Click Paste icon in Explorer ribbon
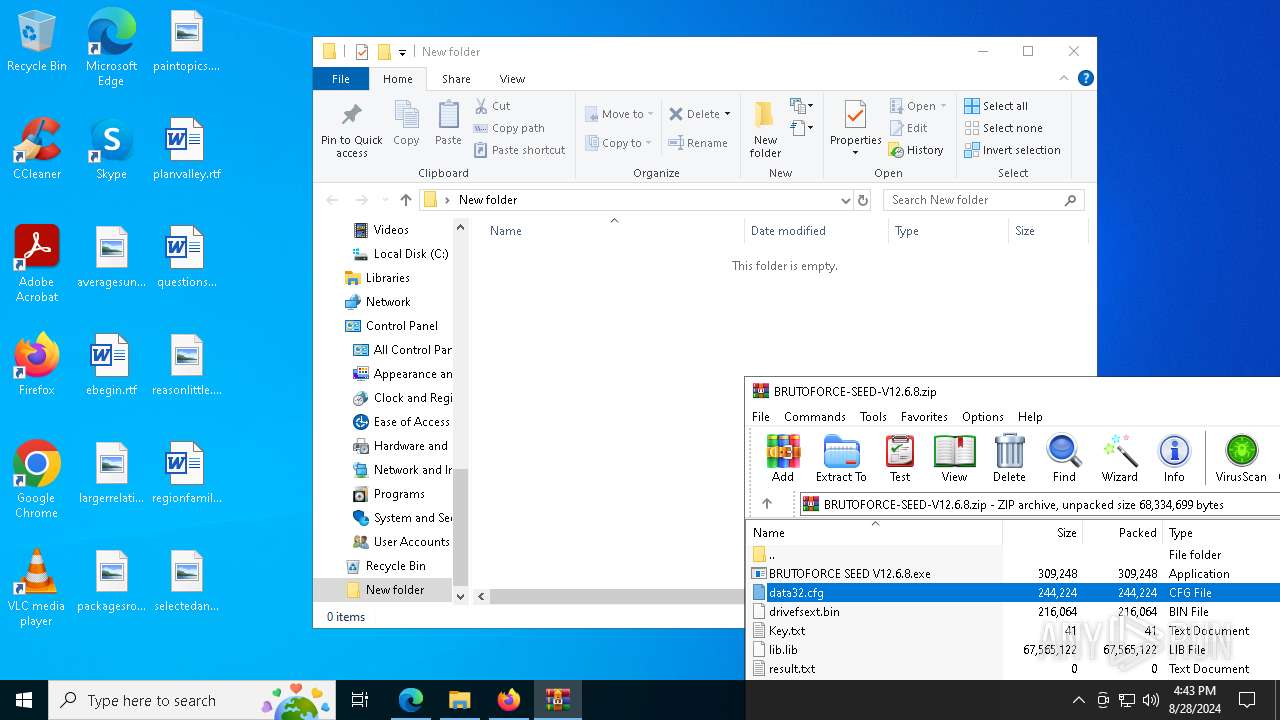1280x720 pixels. (448, 124)
